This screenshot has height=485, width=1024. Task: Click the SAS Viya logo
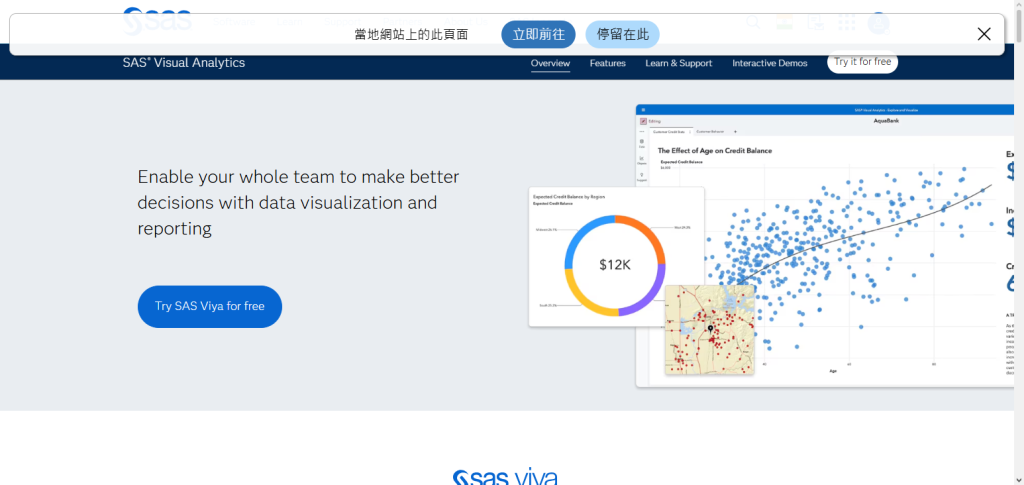(505, 477)
